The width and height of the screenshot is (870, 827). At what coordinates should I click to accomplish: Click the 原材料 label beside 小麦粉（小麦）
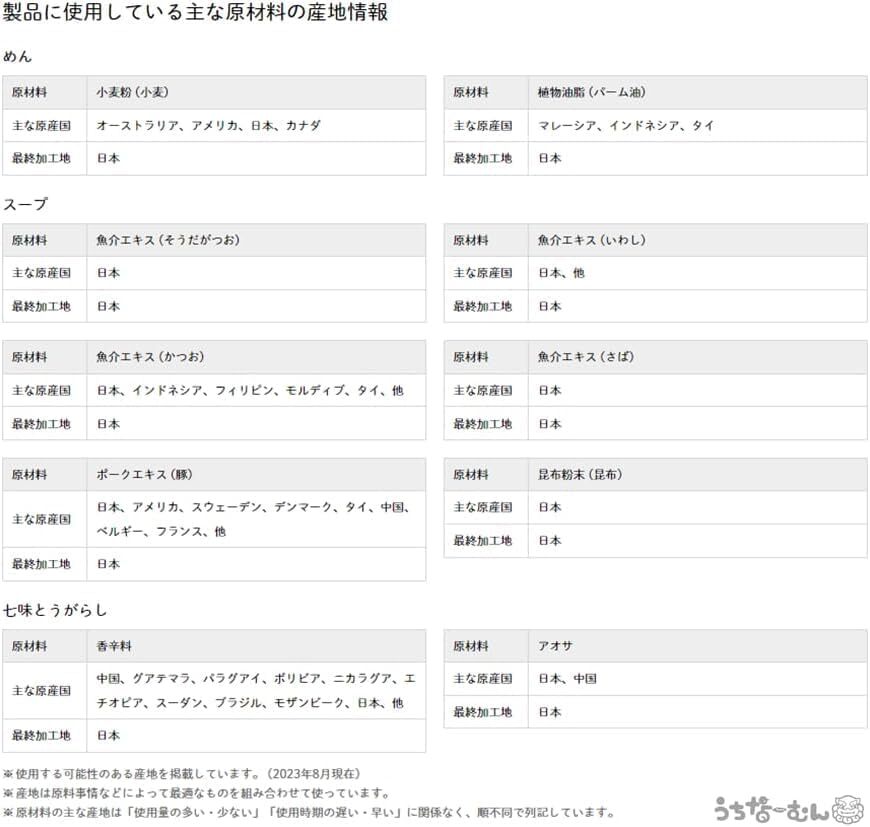point(29,92)
